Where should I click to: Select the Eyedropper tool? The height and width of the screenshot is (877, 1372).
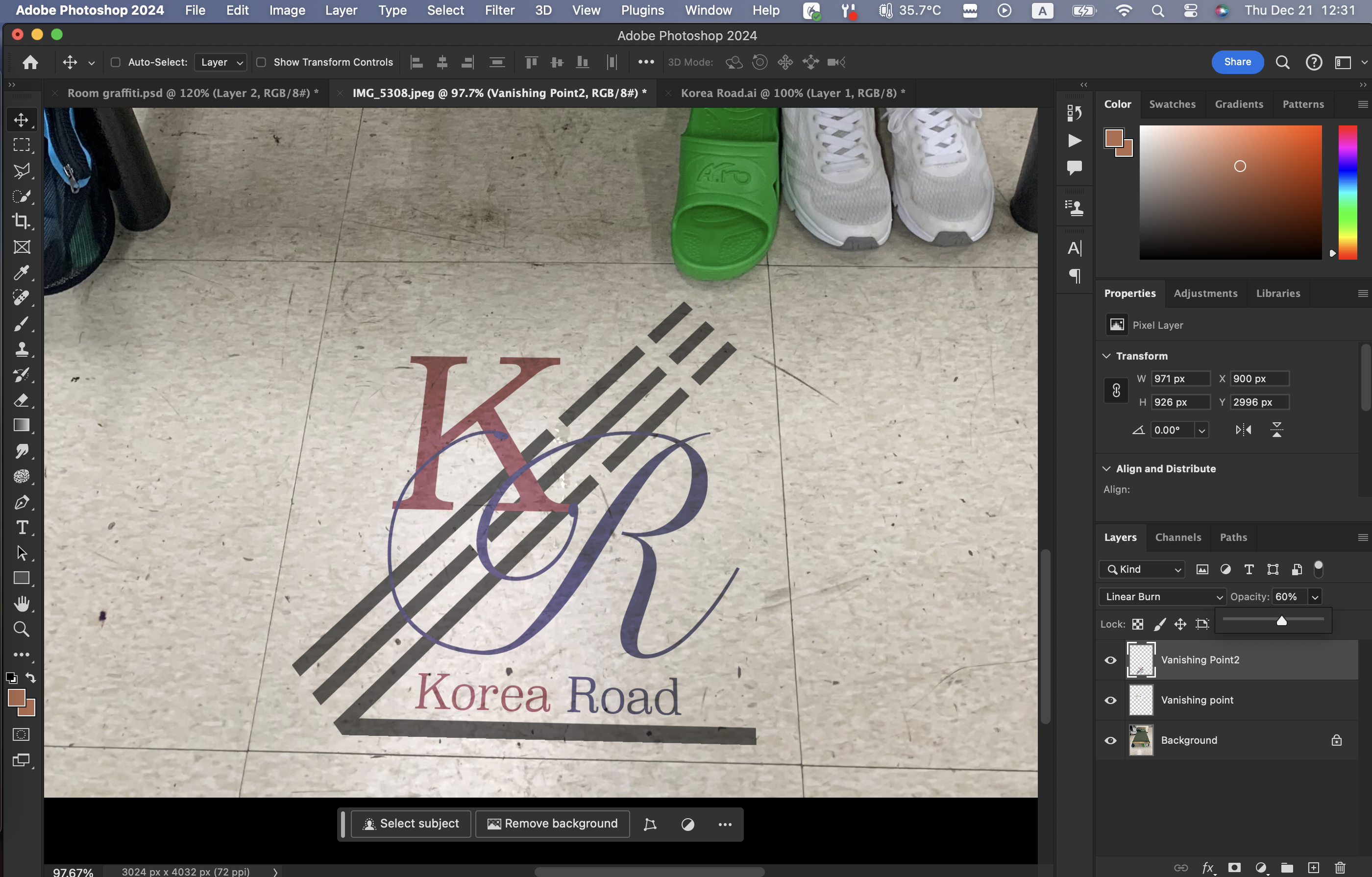coord(22,272)
